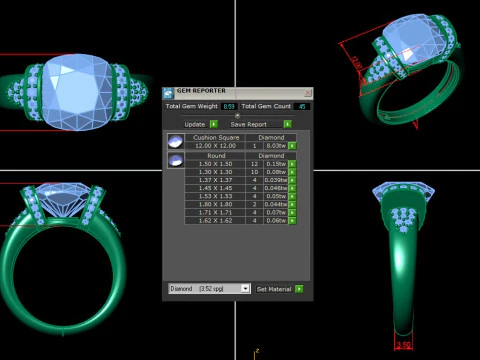Click the green arrow in the 1.50 X 1.50 row
480x360 pixels.
[292, 164]
